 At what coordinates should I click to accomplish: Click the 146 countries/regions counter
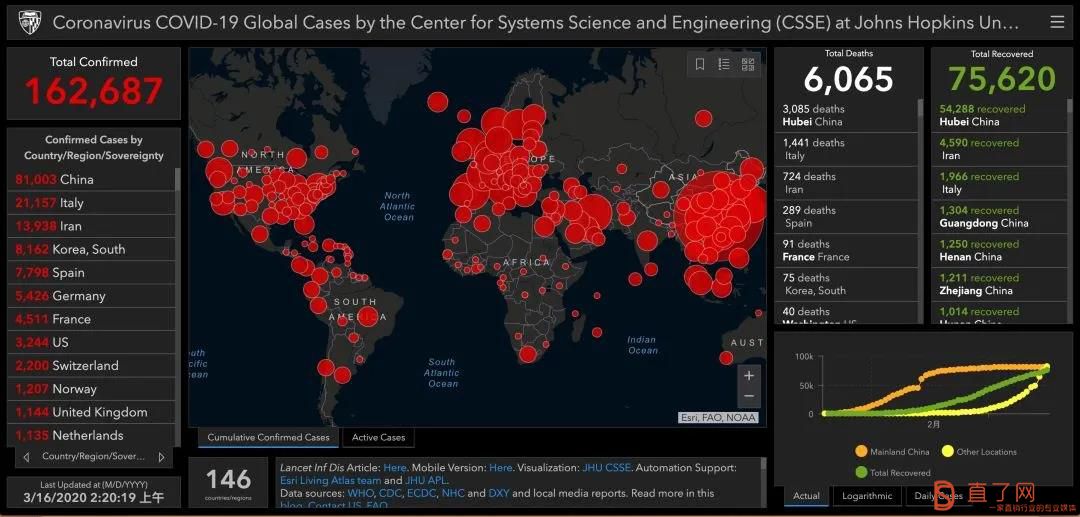pyautogui.click(x=228, y=484)
